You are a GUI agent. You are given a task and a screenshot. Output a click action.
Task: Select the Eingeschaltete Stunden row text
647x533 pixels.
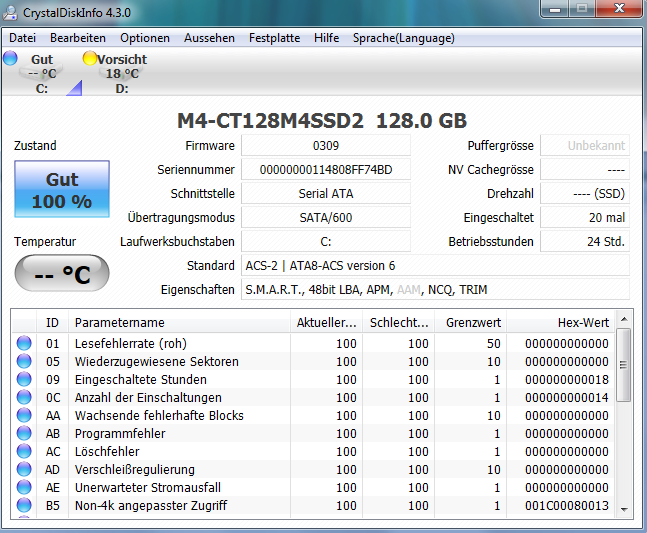tap(141, 379)
